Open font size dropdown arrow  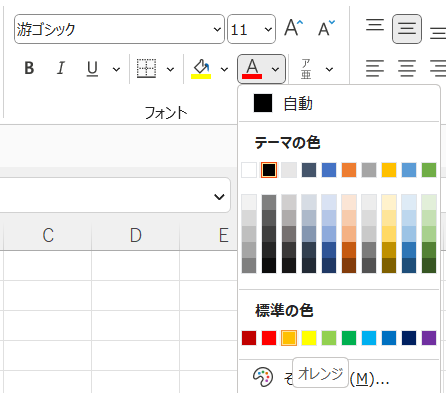pos(268,29)
